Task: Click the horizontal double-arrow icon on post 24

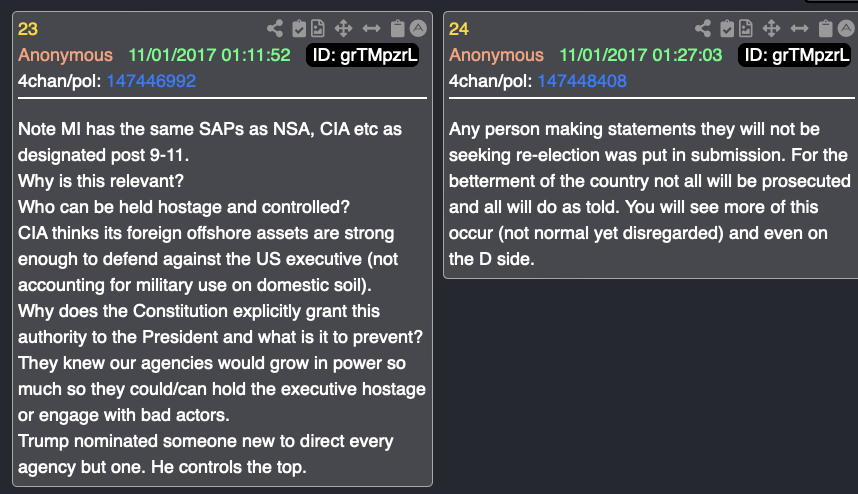Action: [x=801, y=29]
